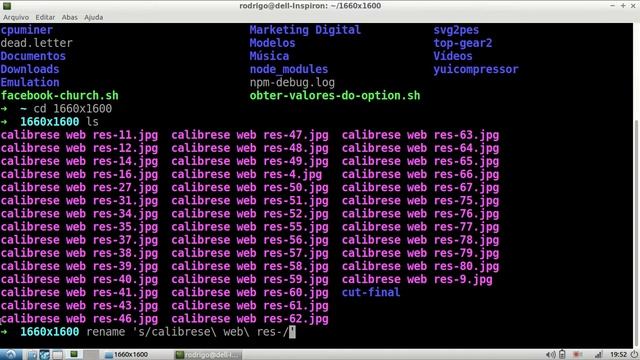Click the Modelos directory name
Screen dimensions: 640x360
coord(272,43)
